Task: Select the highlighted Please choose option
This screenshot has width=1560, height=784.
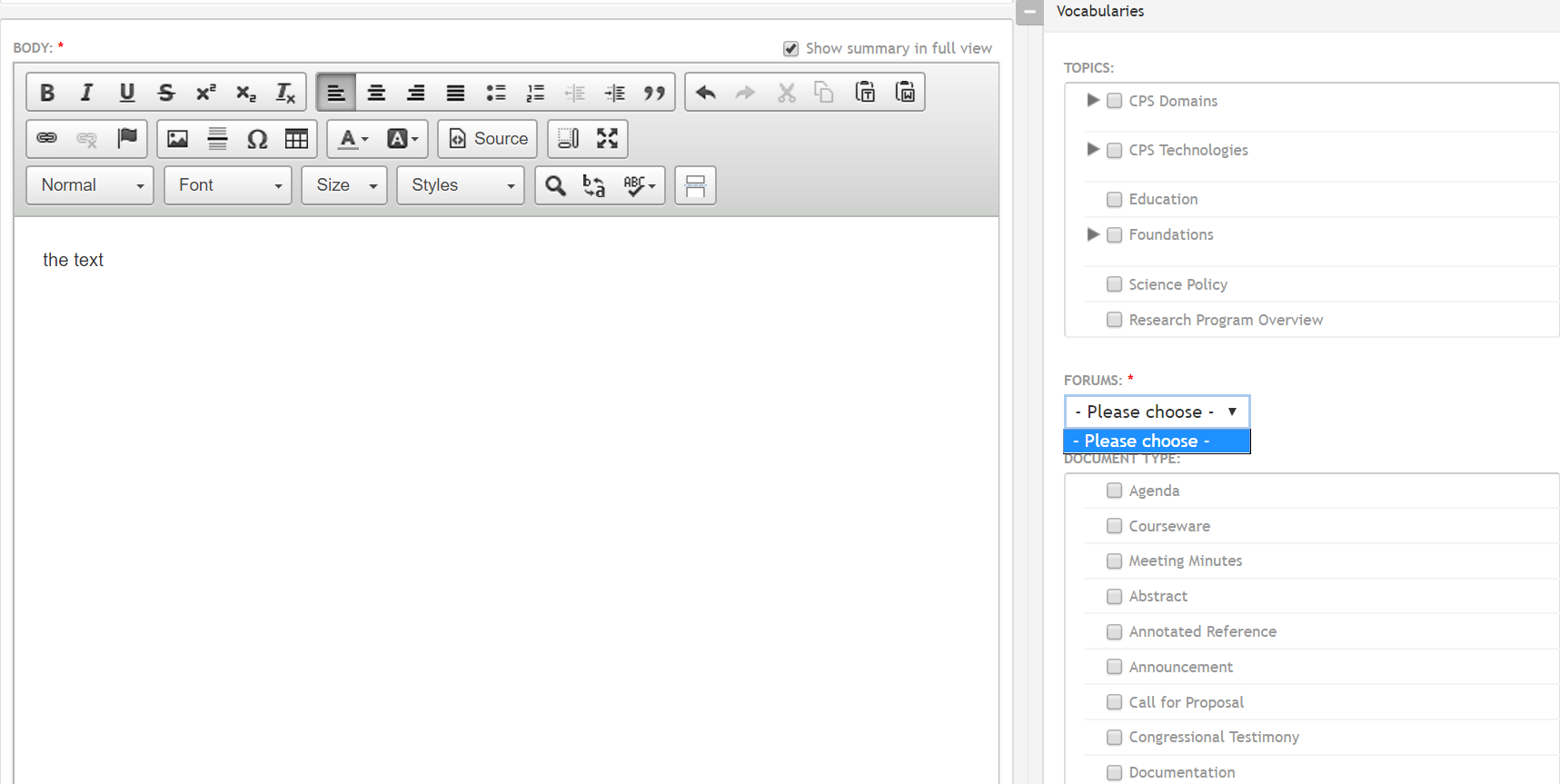Action: [x=1156, y=442]
